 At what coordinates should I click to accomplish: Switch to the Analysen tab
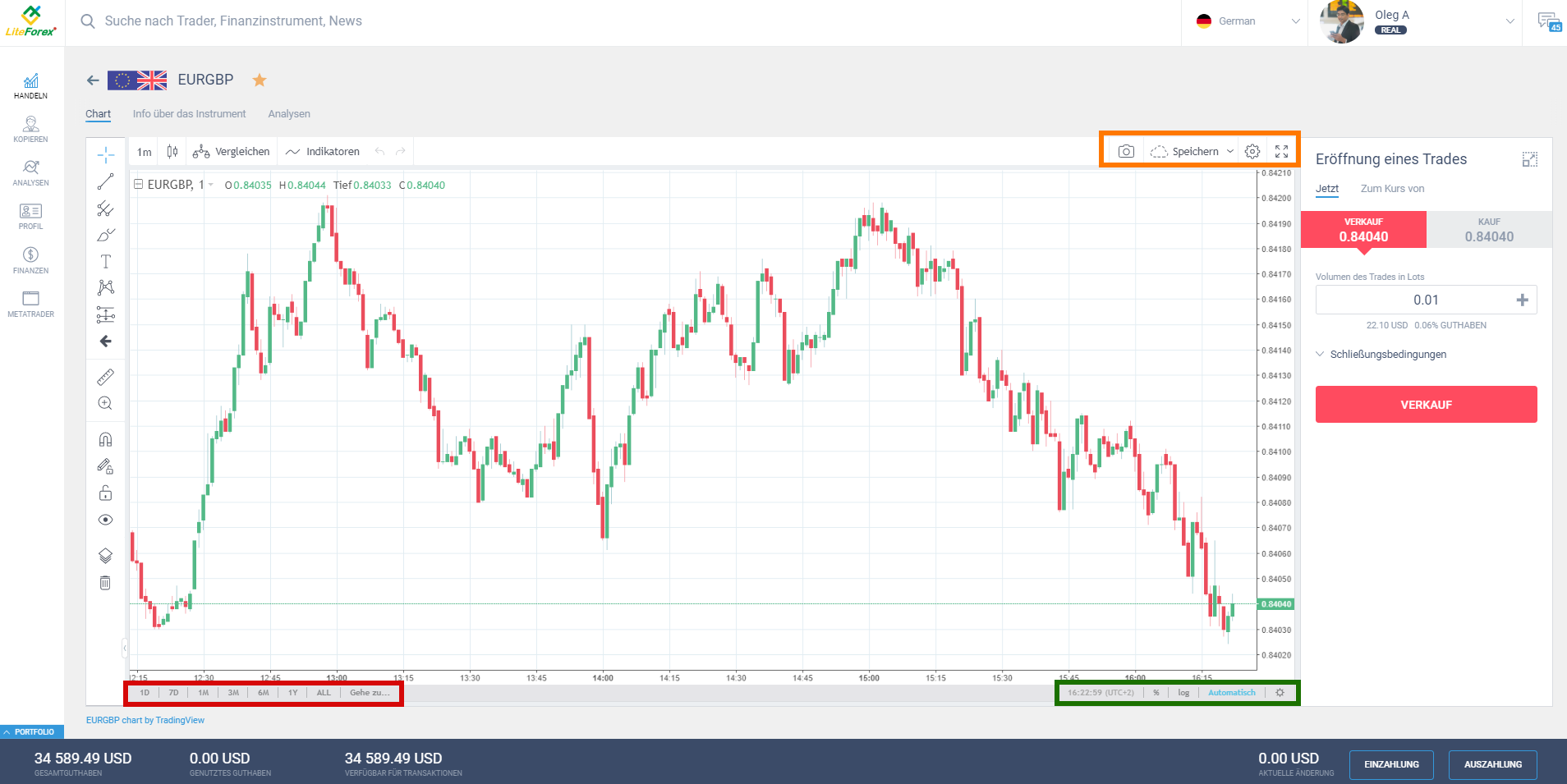pyautogui.click(x=288, y=113)
